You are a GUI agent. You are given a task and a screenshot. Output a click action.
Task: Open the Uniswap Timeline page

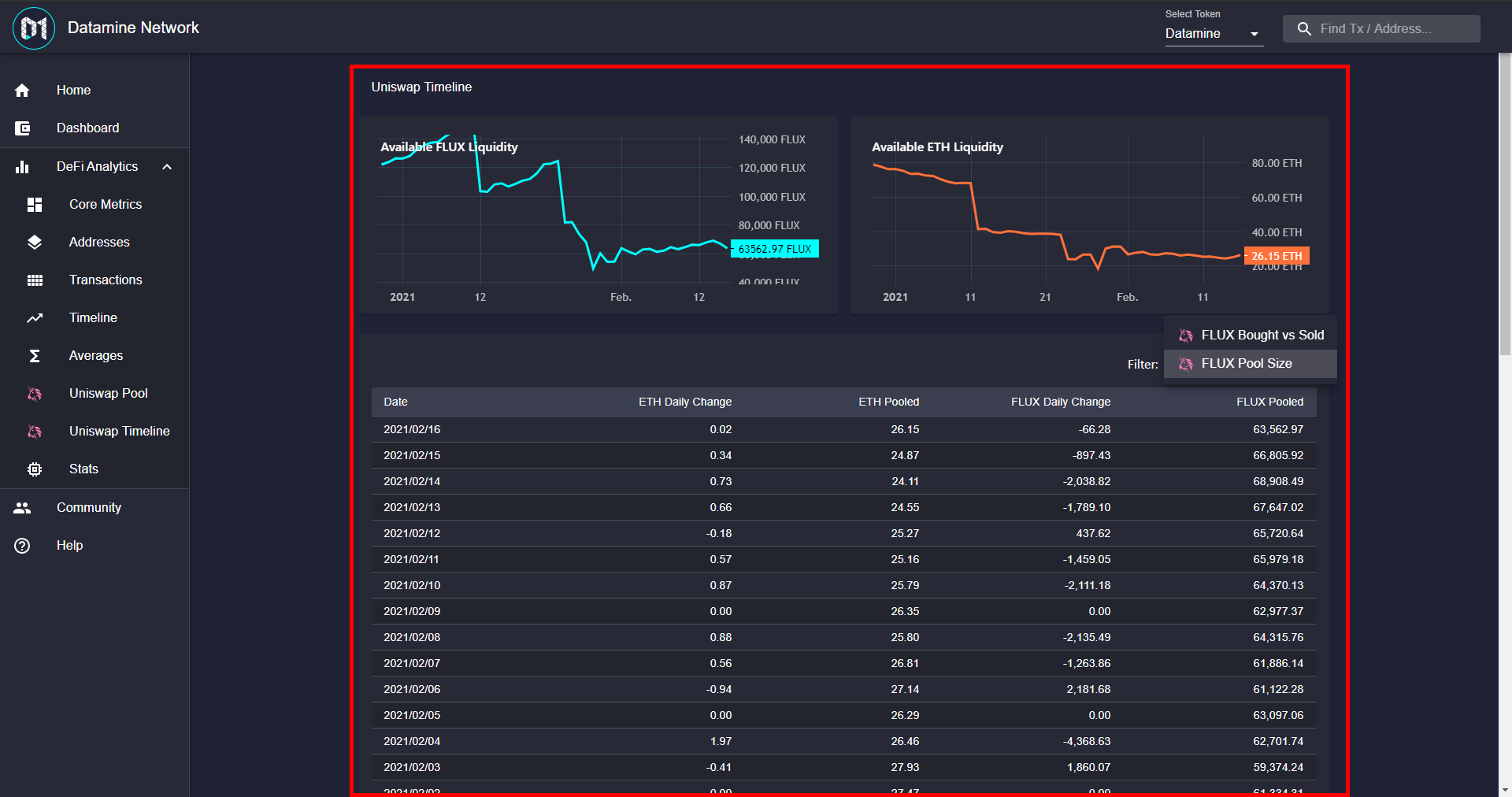pyautogui.click(x=94, y=432)
